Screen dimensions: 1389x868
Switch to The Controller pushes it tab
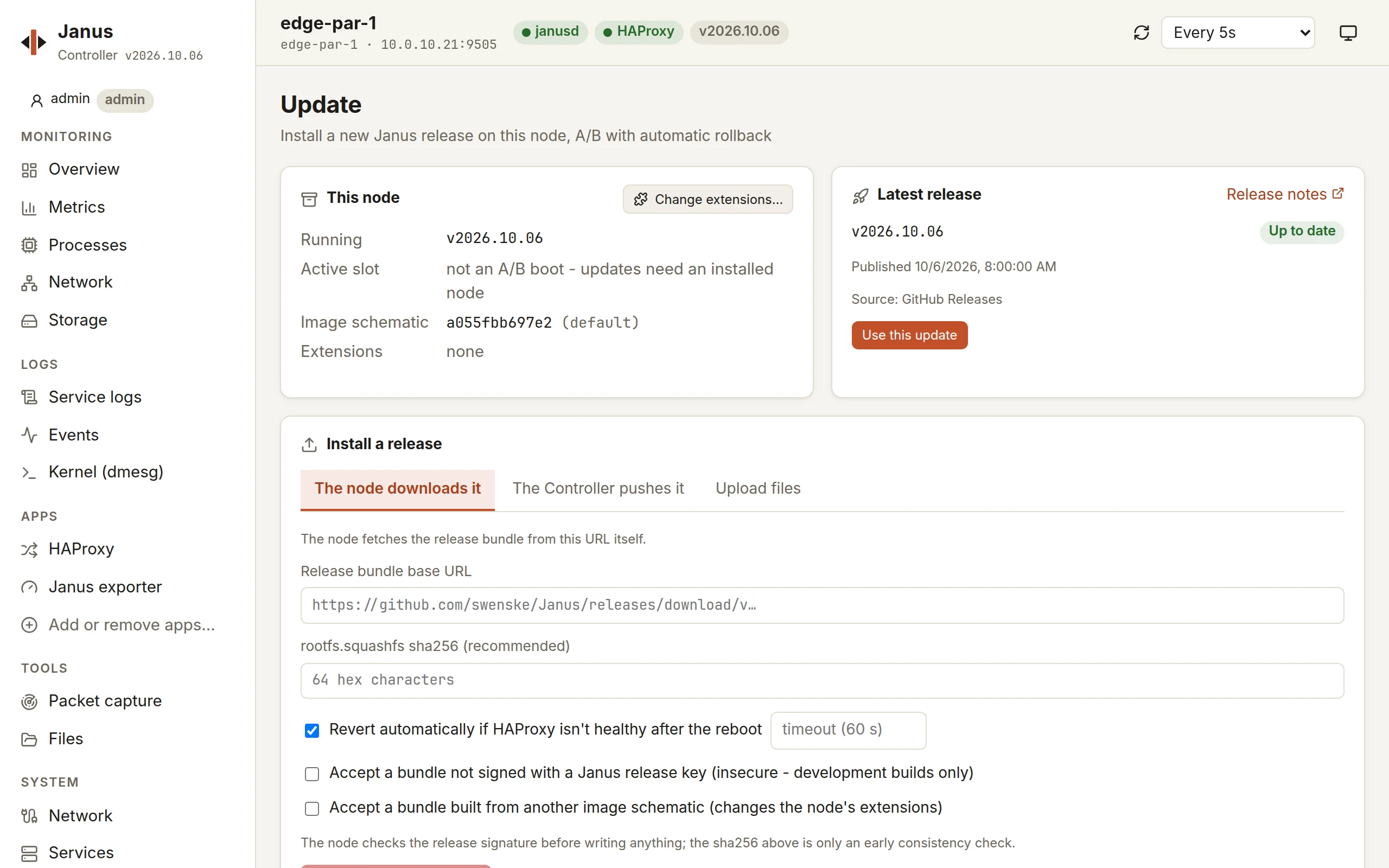[598, 489]
